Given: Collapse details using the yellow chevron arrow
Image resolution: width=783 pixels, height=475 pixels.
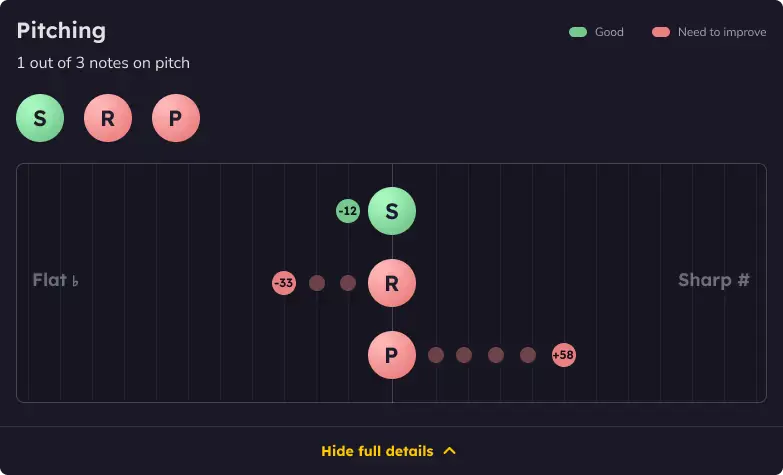Looking at the screenshot, I should [449, 451].
